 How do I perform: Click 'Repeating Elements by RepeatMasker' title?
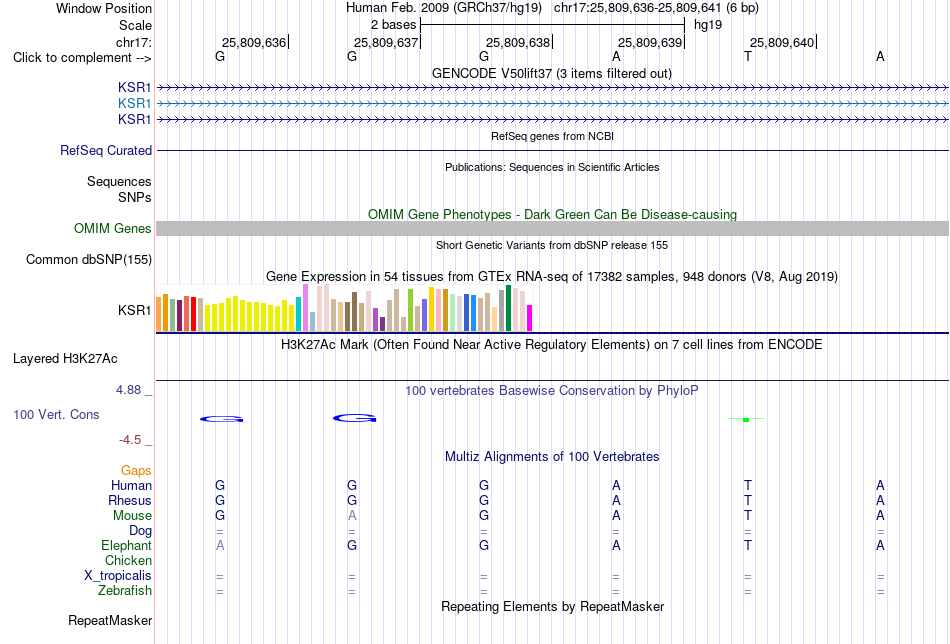pos(552,606)
